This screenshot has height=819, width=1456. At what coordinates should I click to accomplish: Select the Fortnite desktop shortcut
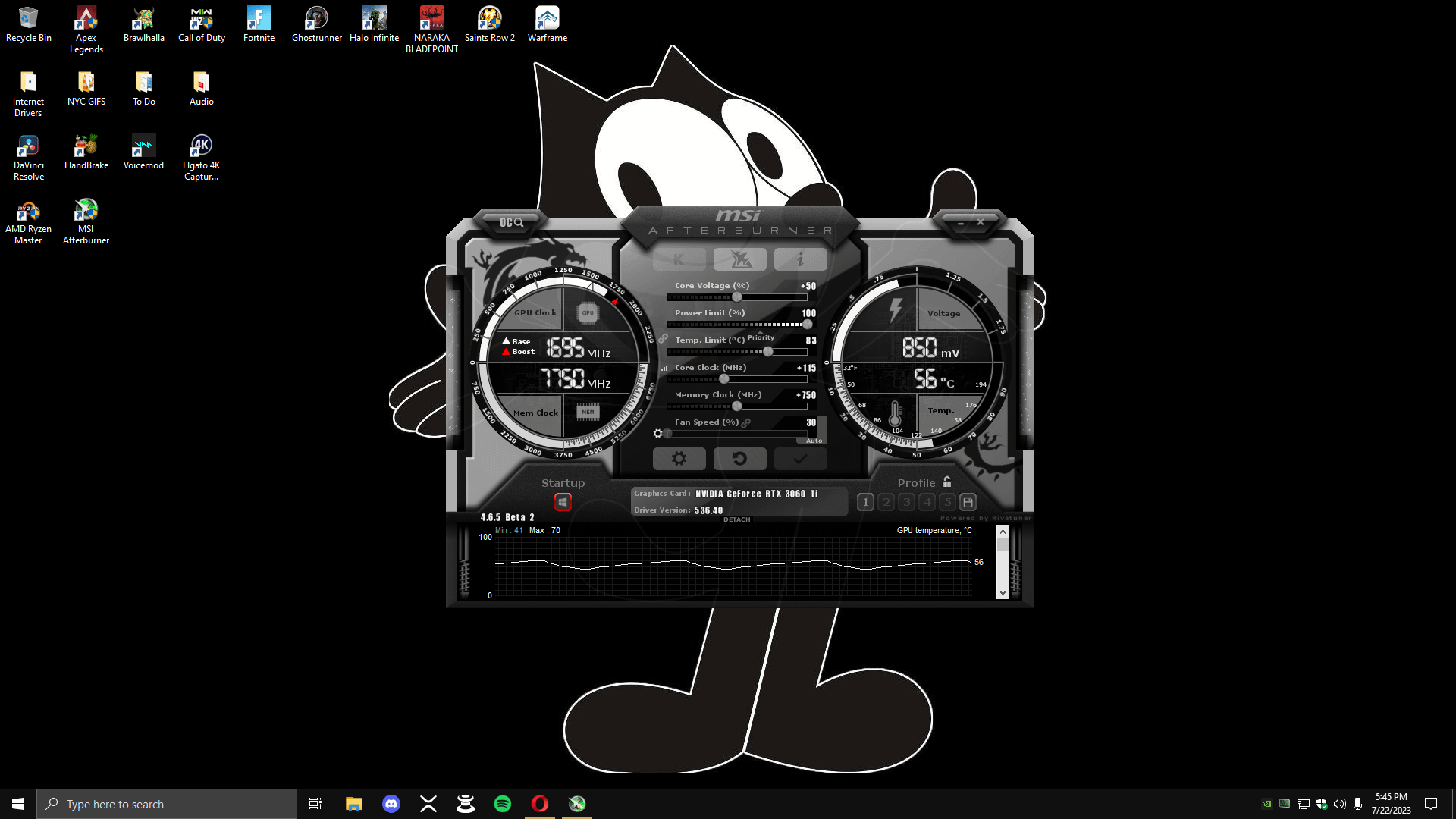[259, 24]
